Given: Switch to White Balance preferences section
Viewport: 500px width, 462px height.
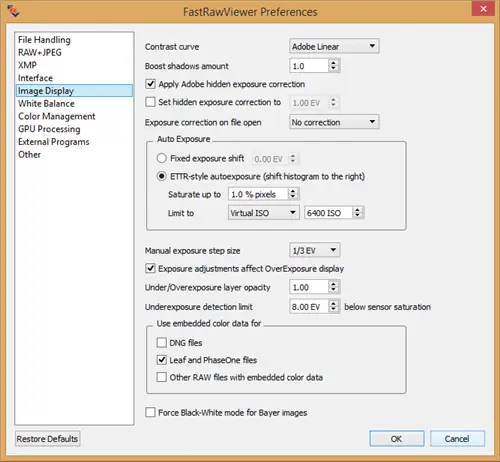Looking at the screenshot, I should click(46, 104).
